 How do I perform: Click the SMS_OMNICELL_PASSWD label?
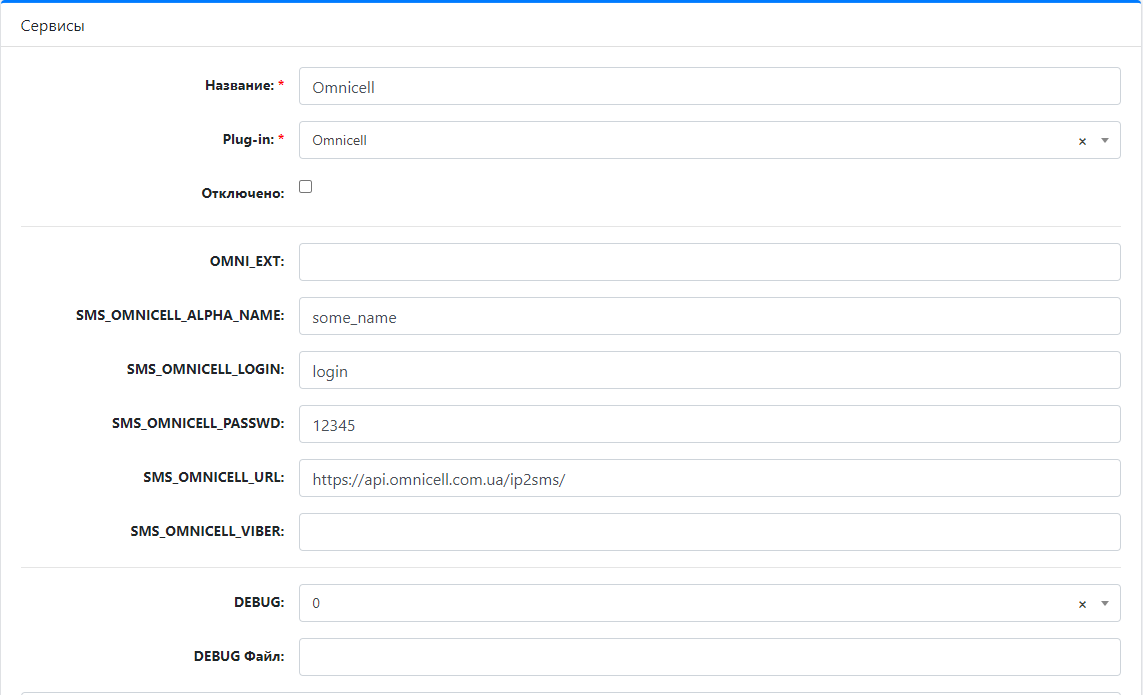click(x=198, y=423)
